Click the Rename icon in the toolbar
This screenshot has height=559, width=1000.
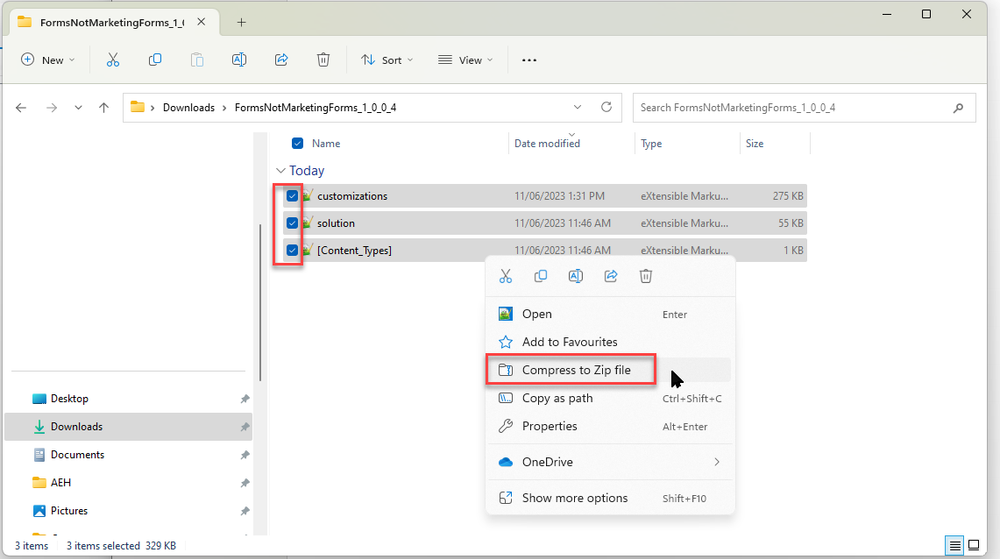239,60
